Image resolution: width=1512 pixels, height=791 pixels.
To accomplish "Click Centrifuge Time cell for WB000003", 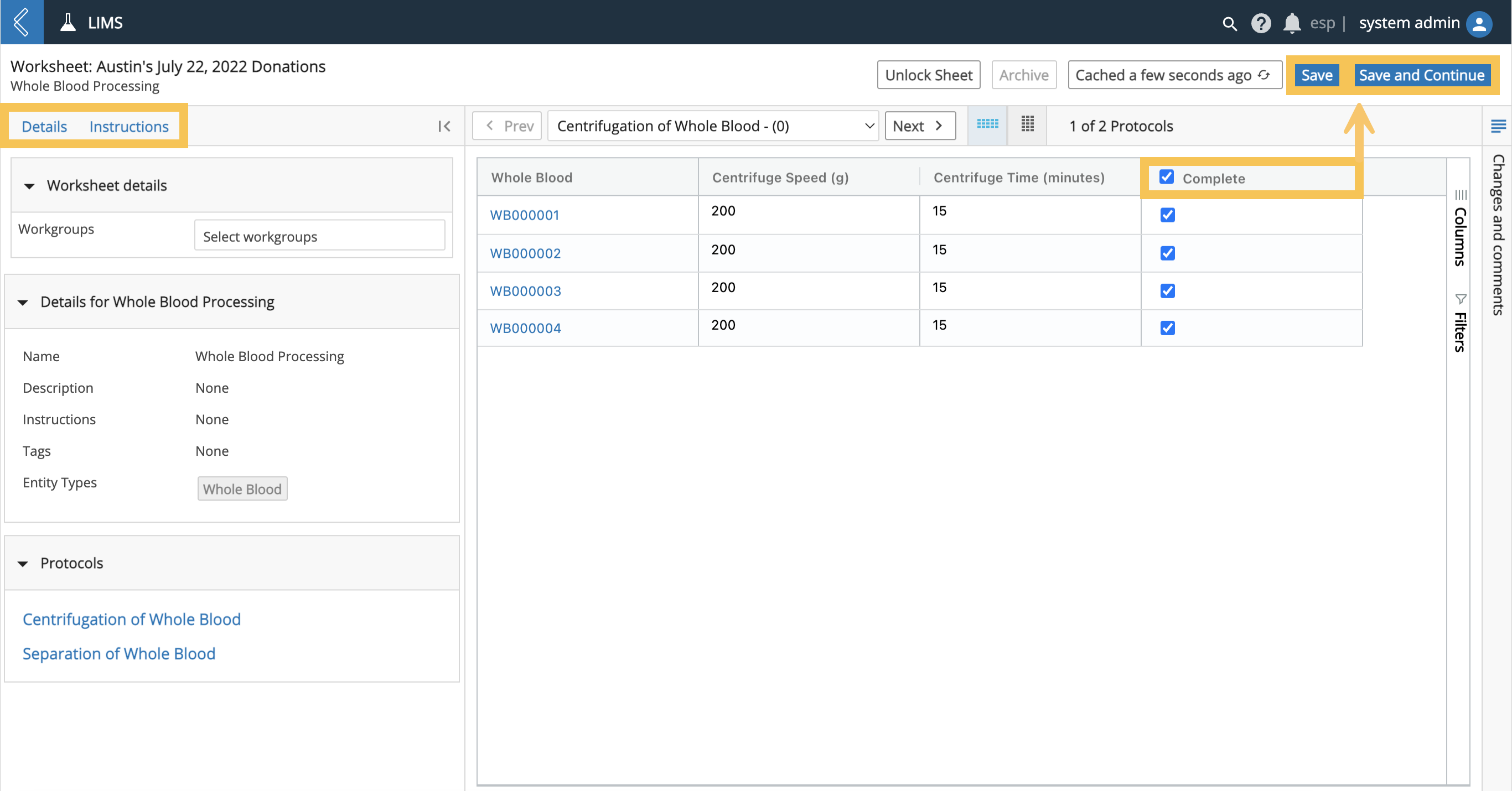I will [x=1029, y=290].
